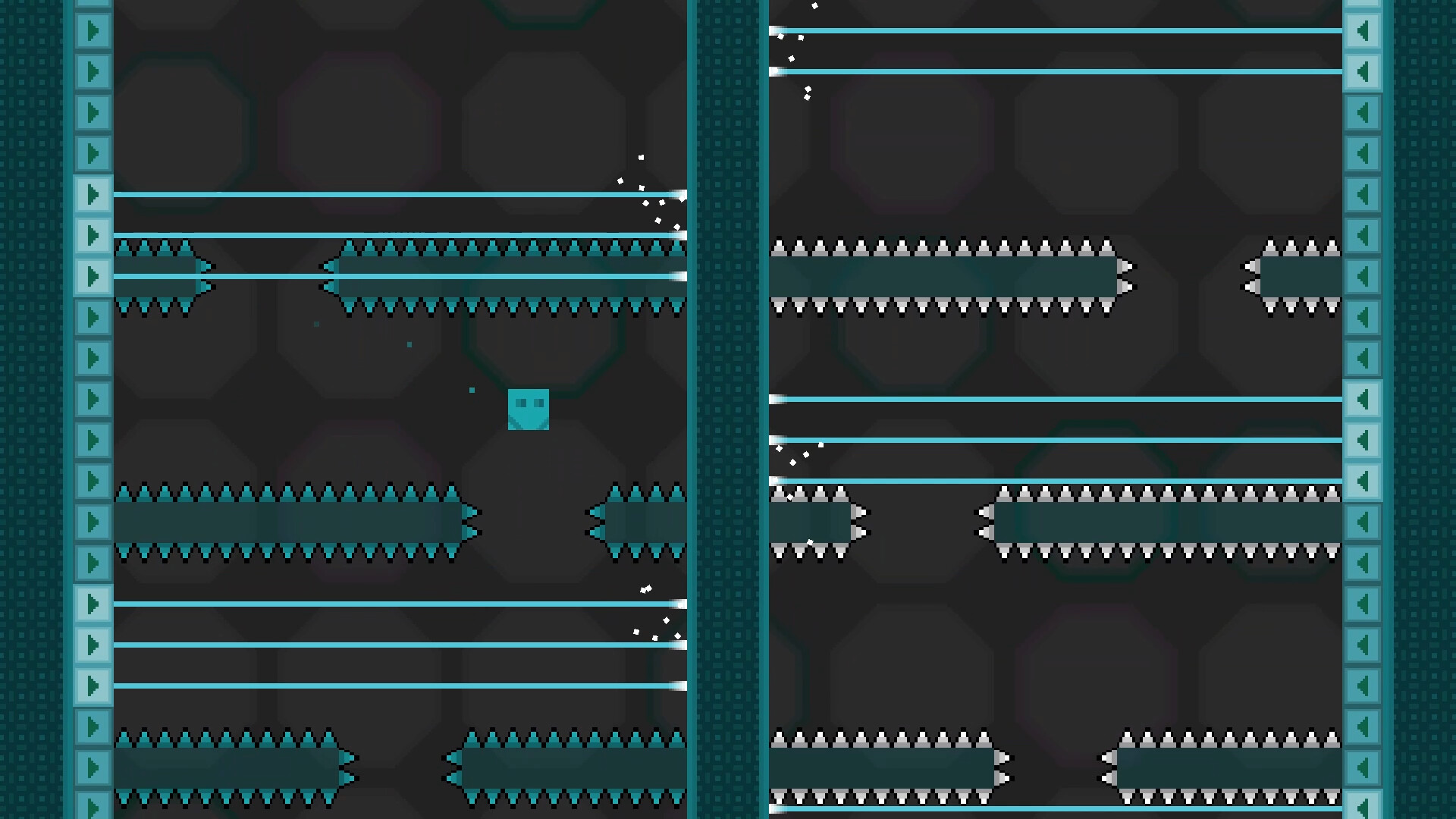Click the central dotted divider pillar

728,409
